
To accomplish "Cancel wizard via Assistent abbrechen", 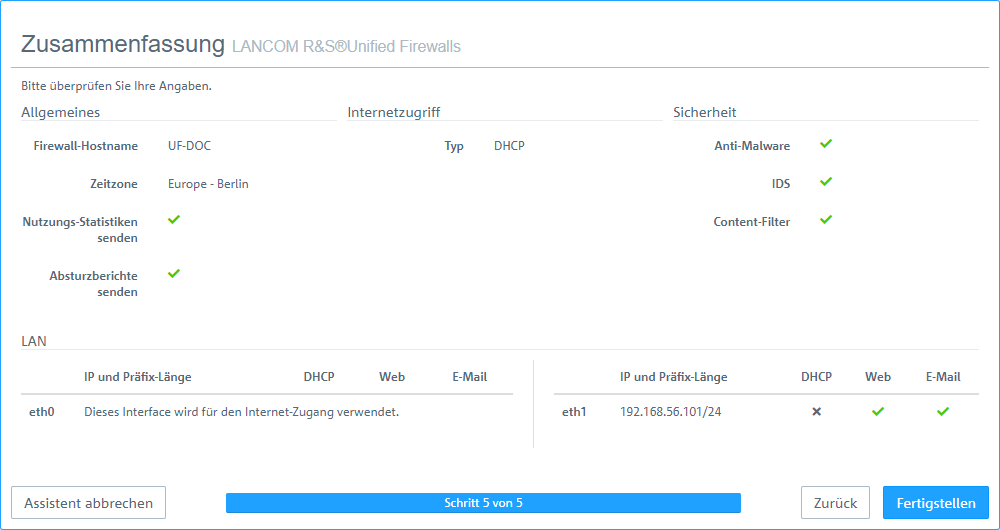I will point(88,503).
